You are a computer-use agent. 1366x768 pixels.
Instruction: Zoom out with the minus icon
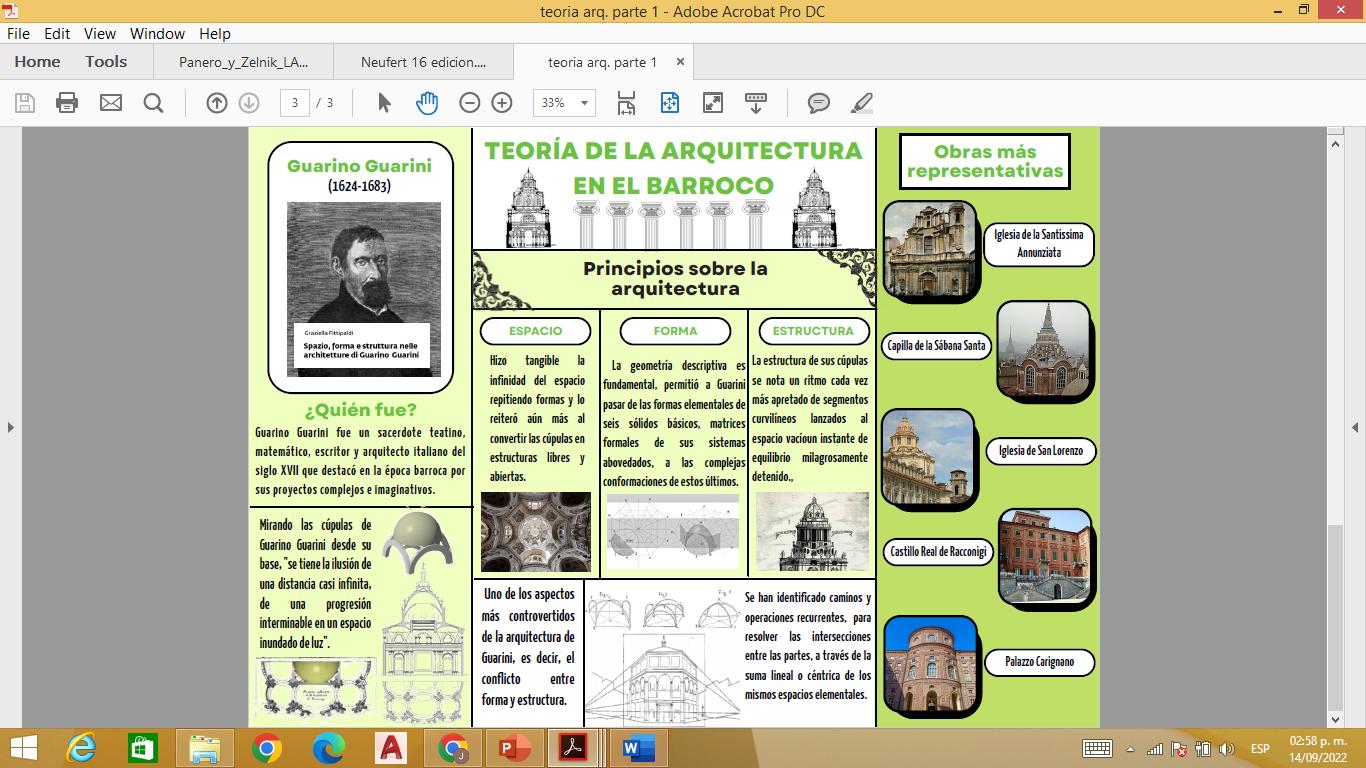tap(470, 102)
